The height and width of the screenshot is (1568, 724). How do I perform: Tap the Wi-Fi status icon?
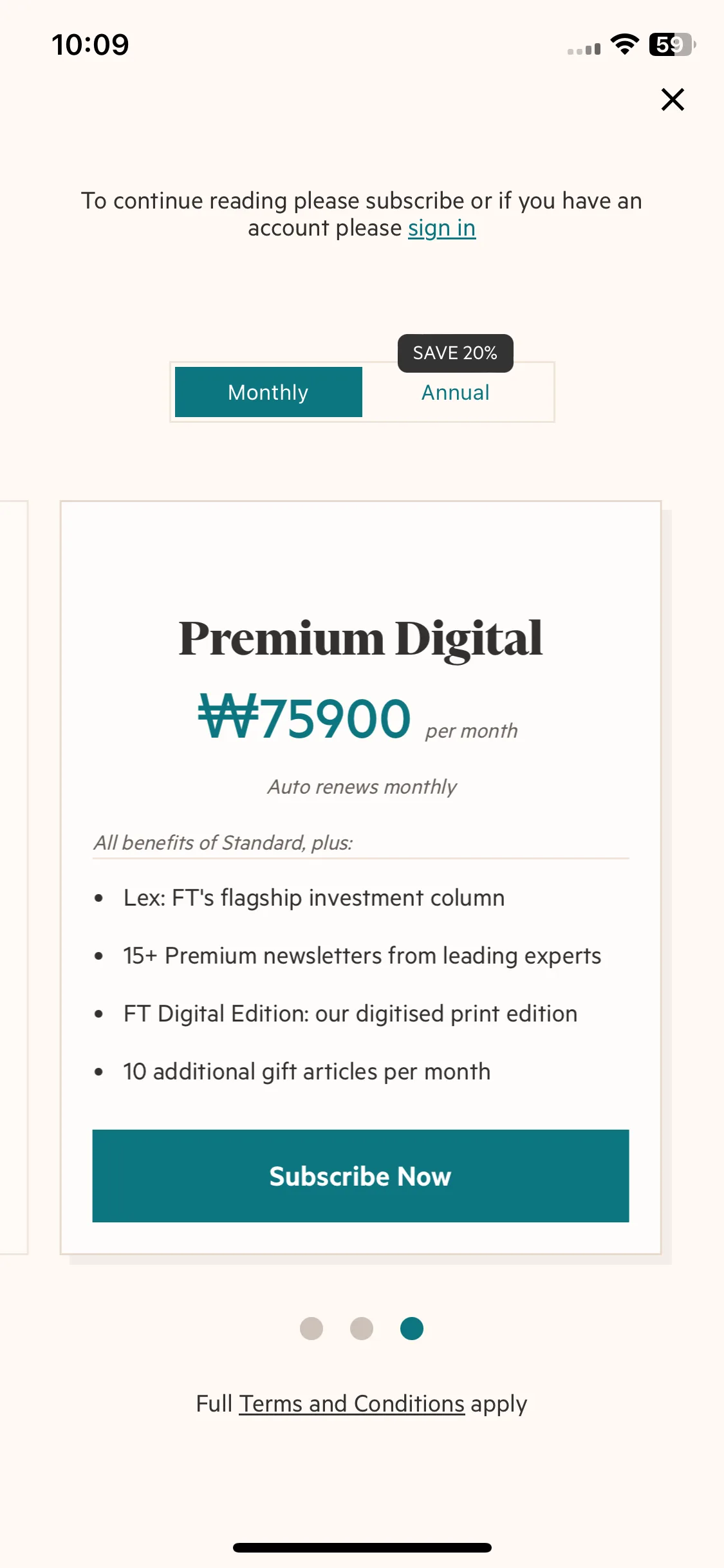pyautogui.click(x=624, y=44)
